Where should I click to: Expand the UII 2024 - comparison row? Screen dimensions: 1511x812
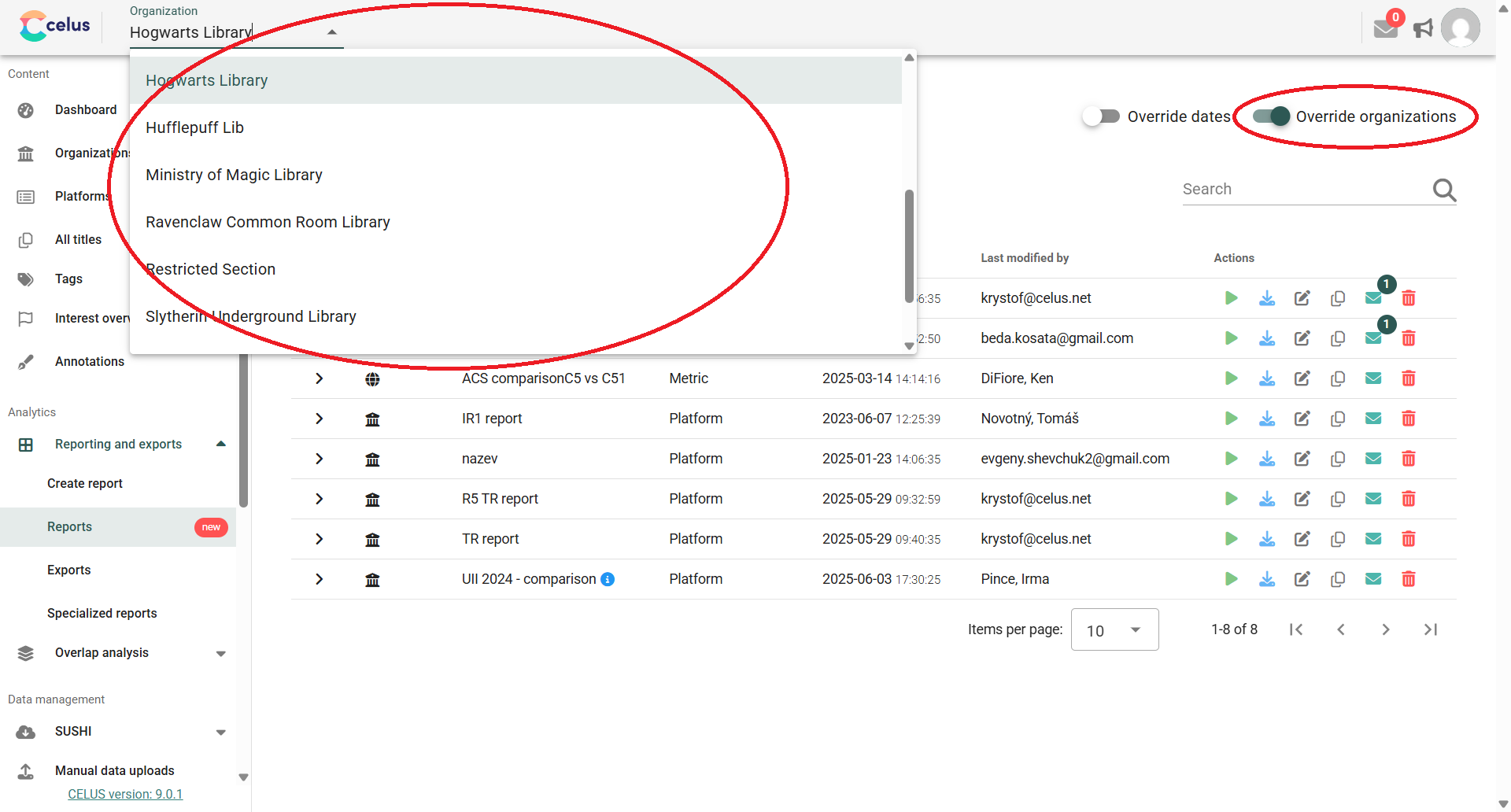(x=319, y=579)
